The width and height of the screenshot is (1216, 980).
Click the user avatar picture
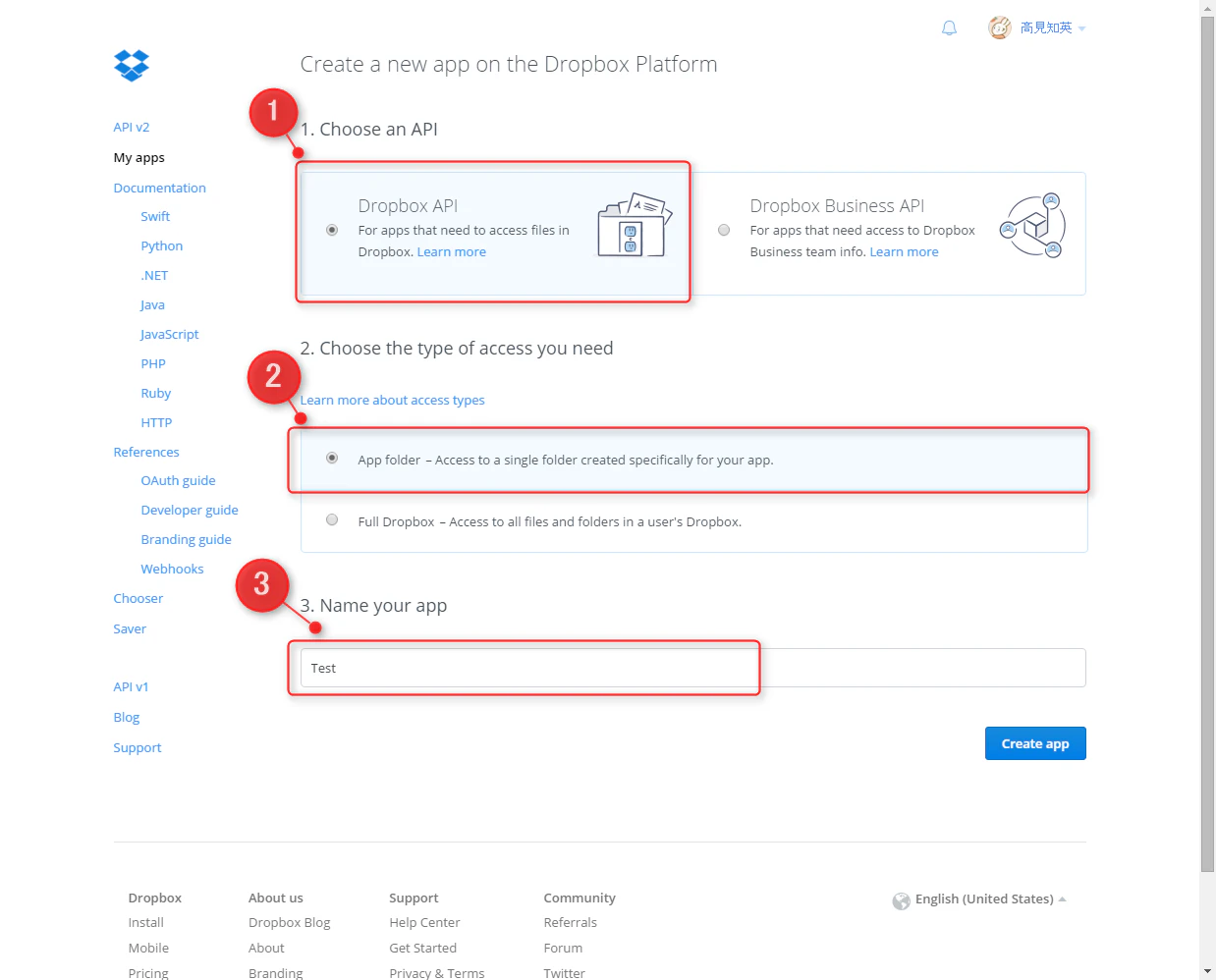click(1000, 27)
